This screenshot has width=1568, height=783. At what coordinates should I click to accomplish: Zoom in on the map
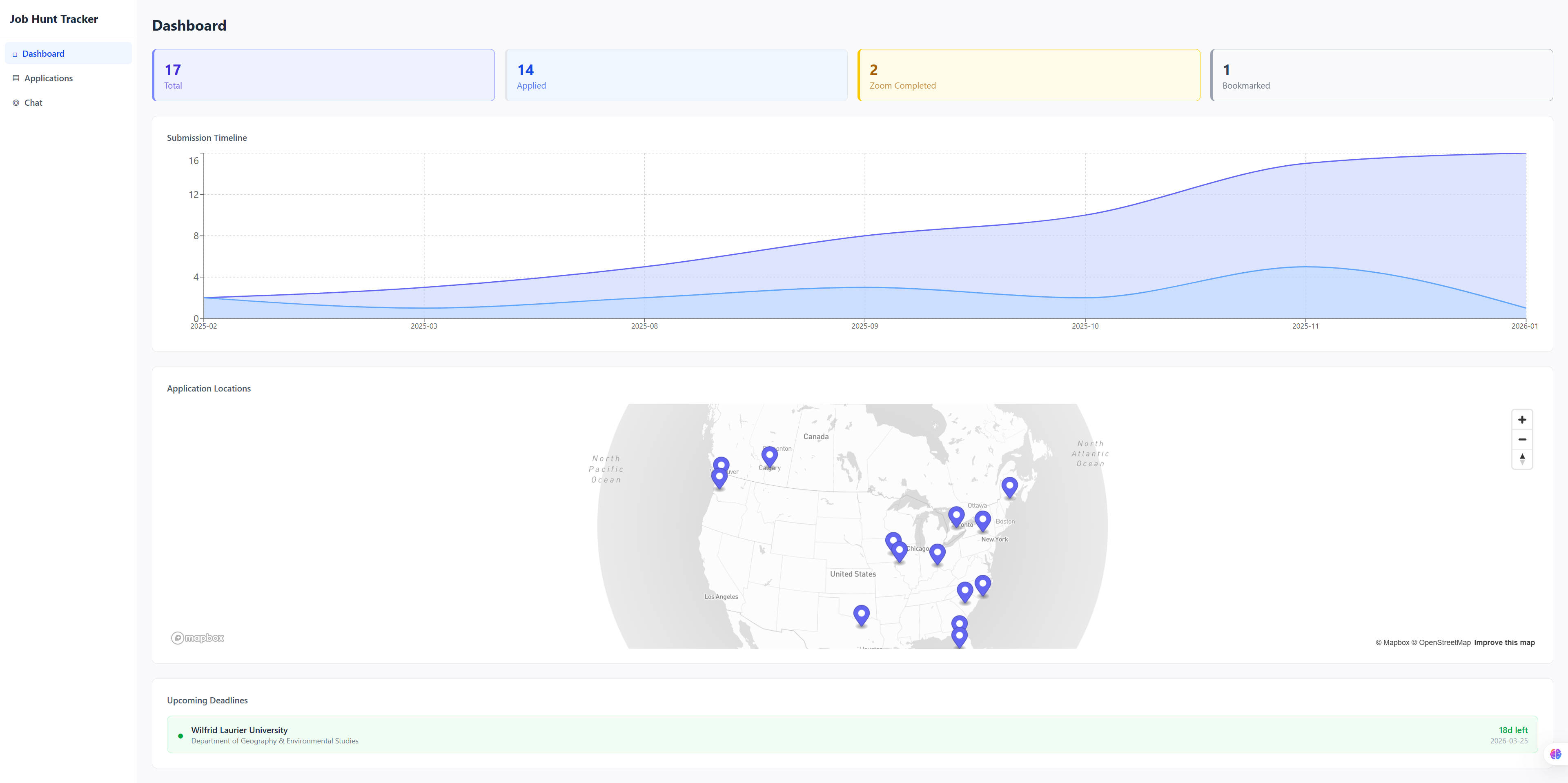1522,420
